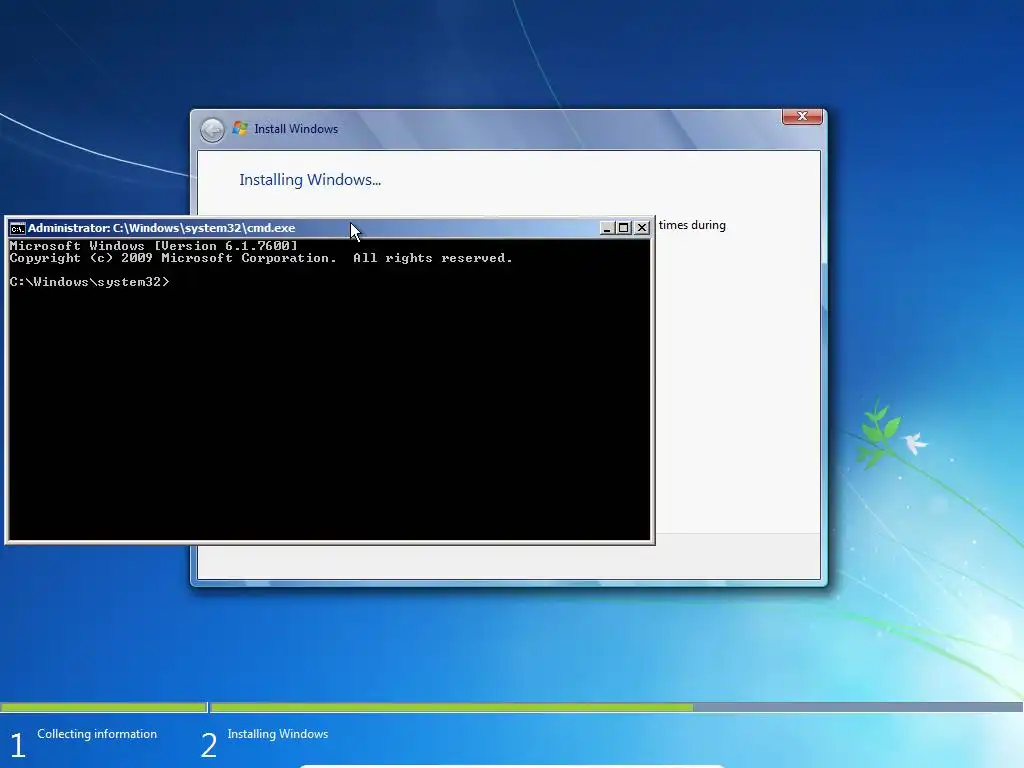This screenshot has height=768, width=1024.
Task: Click the Microsoft Corporation copyright line
Action: (x=261, y=258)
